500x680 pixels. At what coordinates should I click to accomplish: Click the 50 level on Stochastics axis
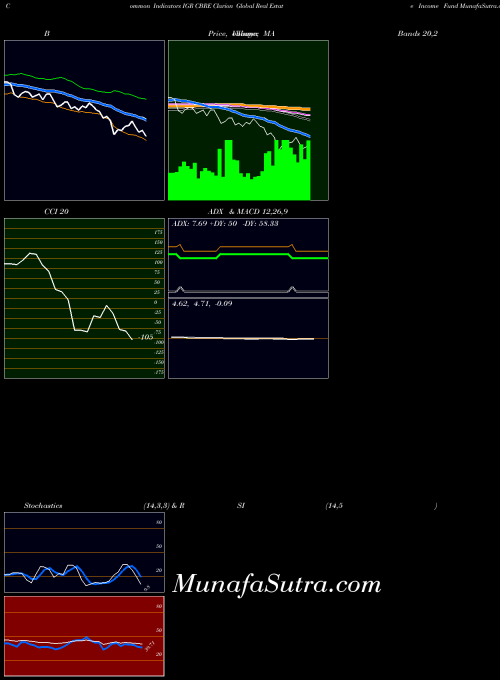click(x=159, y=546)
